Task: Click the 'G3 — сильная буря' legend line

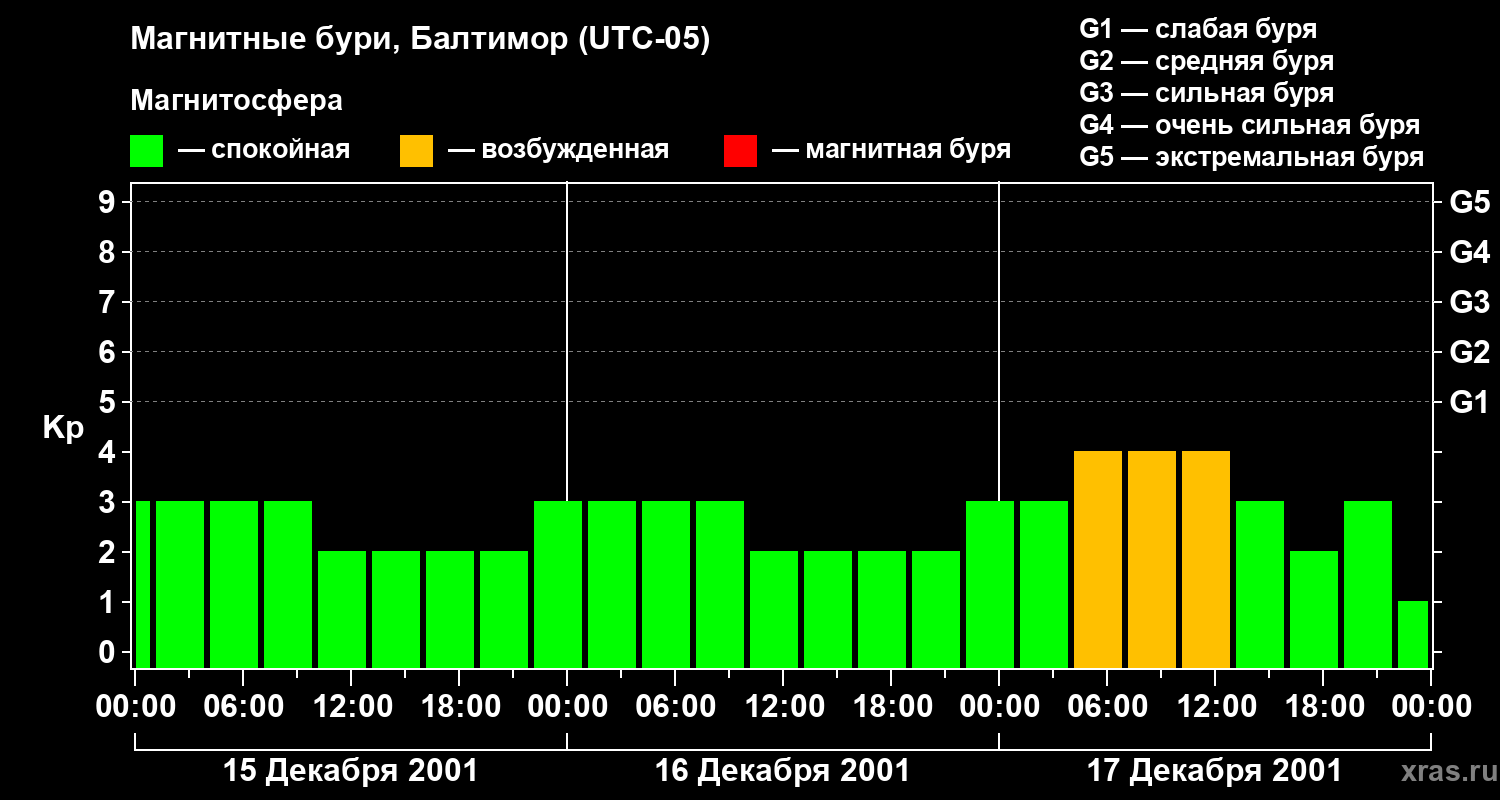Action: pos(1206,93)
